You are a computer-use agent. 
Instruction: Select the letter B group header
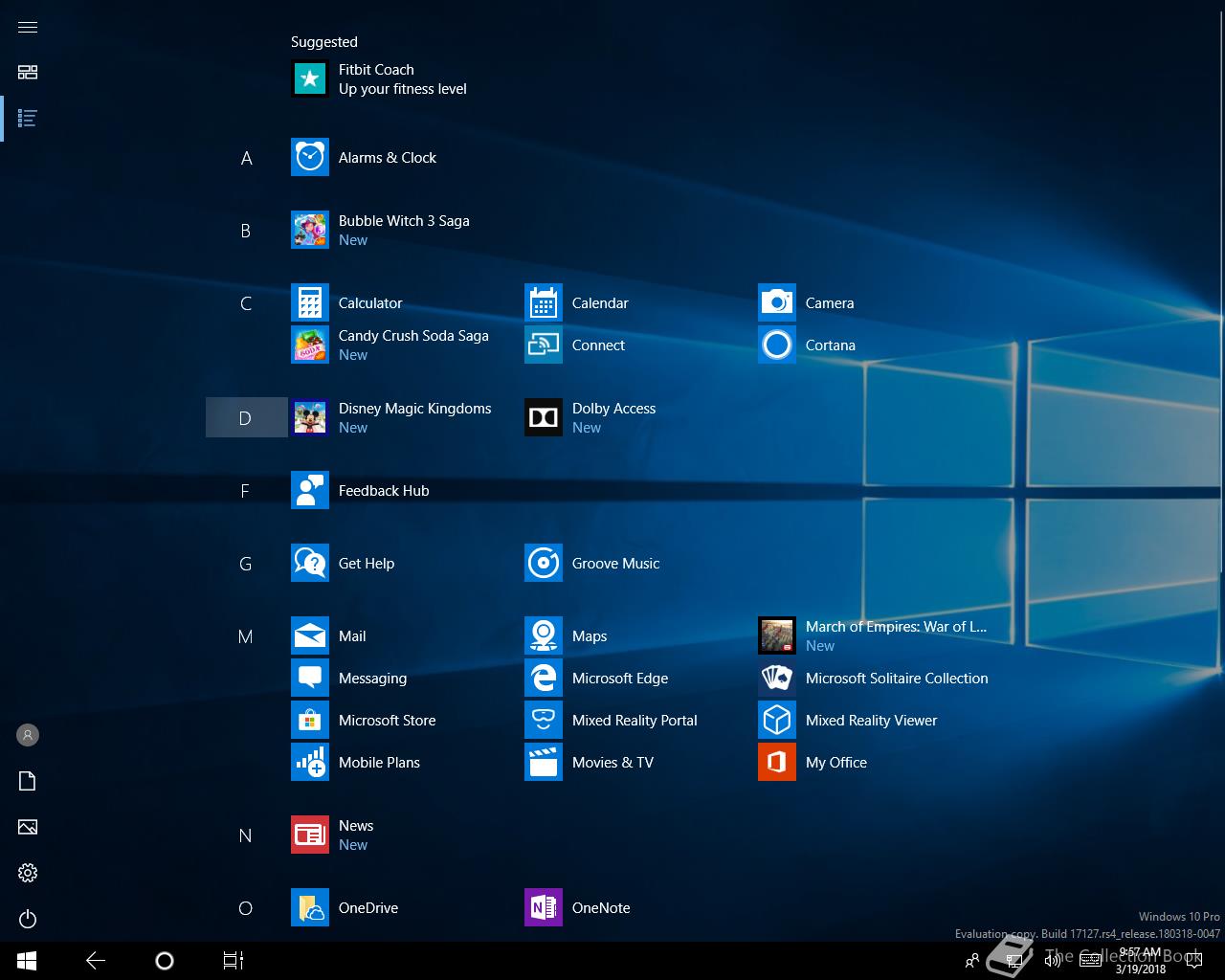(x=246, y=231)
